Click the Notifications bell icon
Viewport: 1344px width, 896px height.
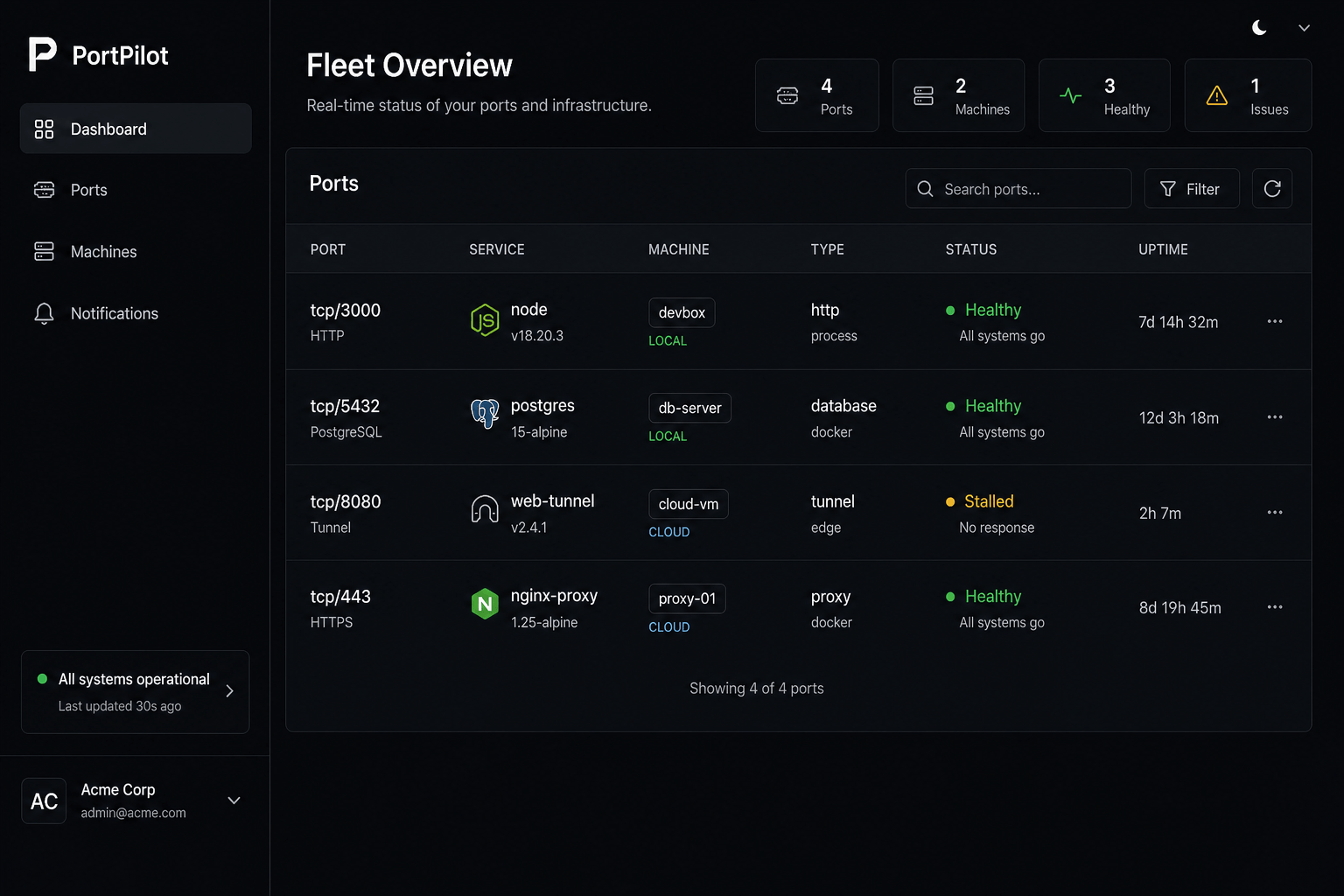pos(44,313)
